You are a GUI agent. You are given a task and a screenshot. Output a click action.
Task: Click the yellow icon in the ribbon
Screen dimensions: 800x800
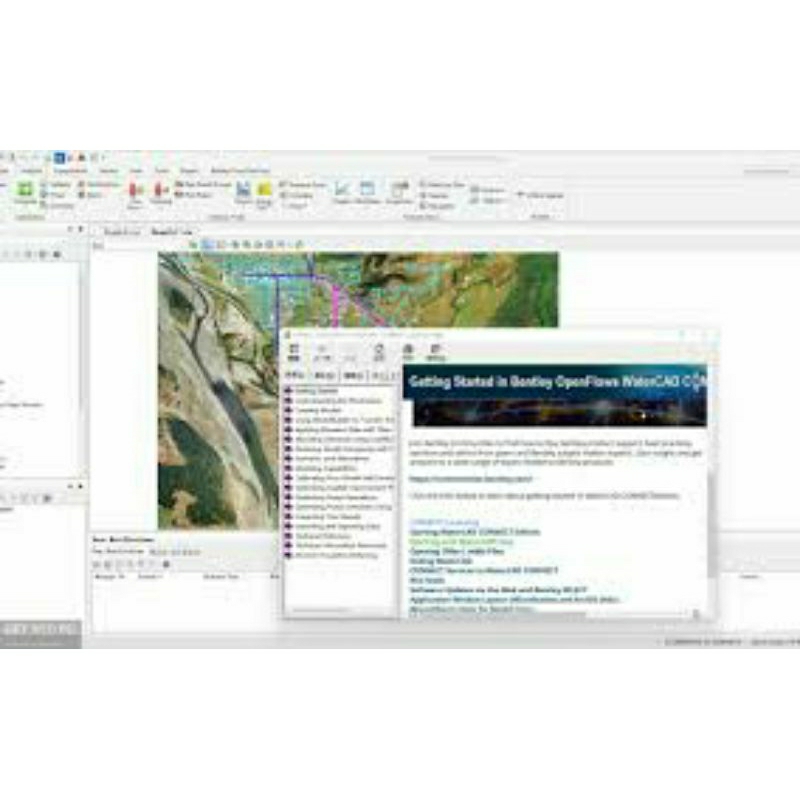(x=264, y=189)
